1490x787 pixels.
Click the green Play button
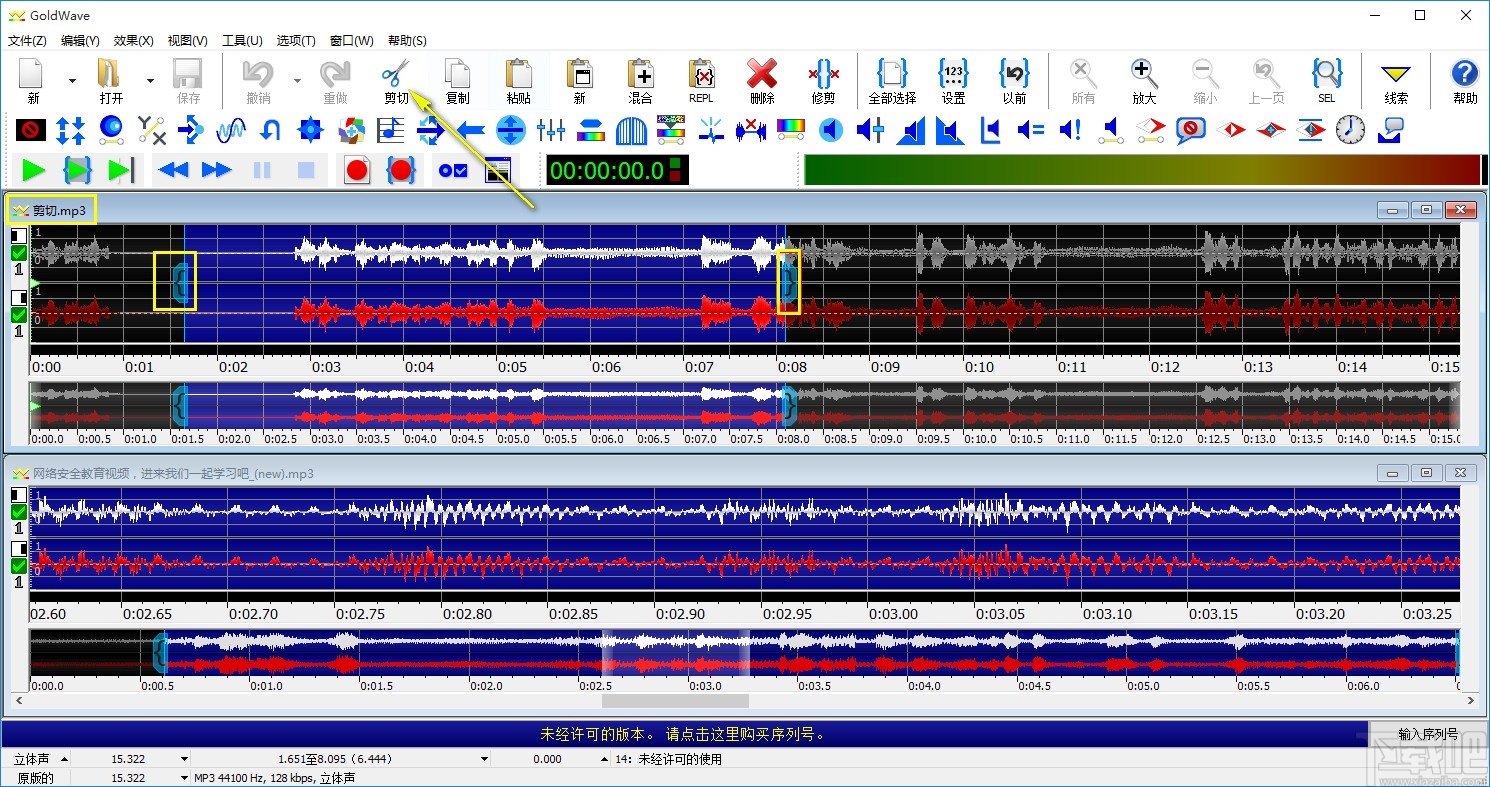[34, 170]
